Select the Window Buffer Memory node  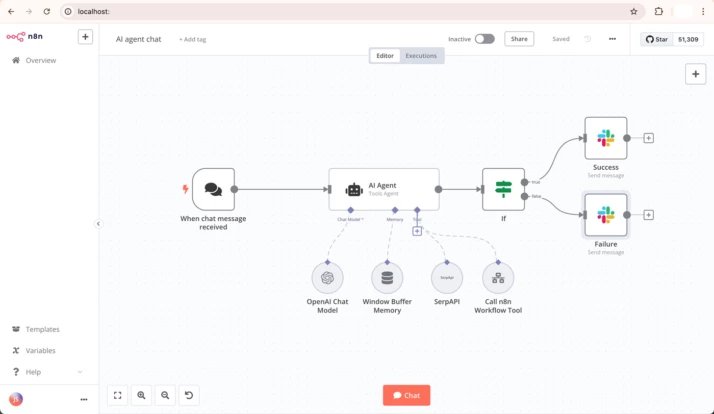pyautogui.click(x=387, y=278)
